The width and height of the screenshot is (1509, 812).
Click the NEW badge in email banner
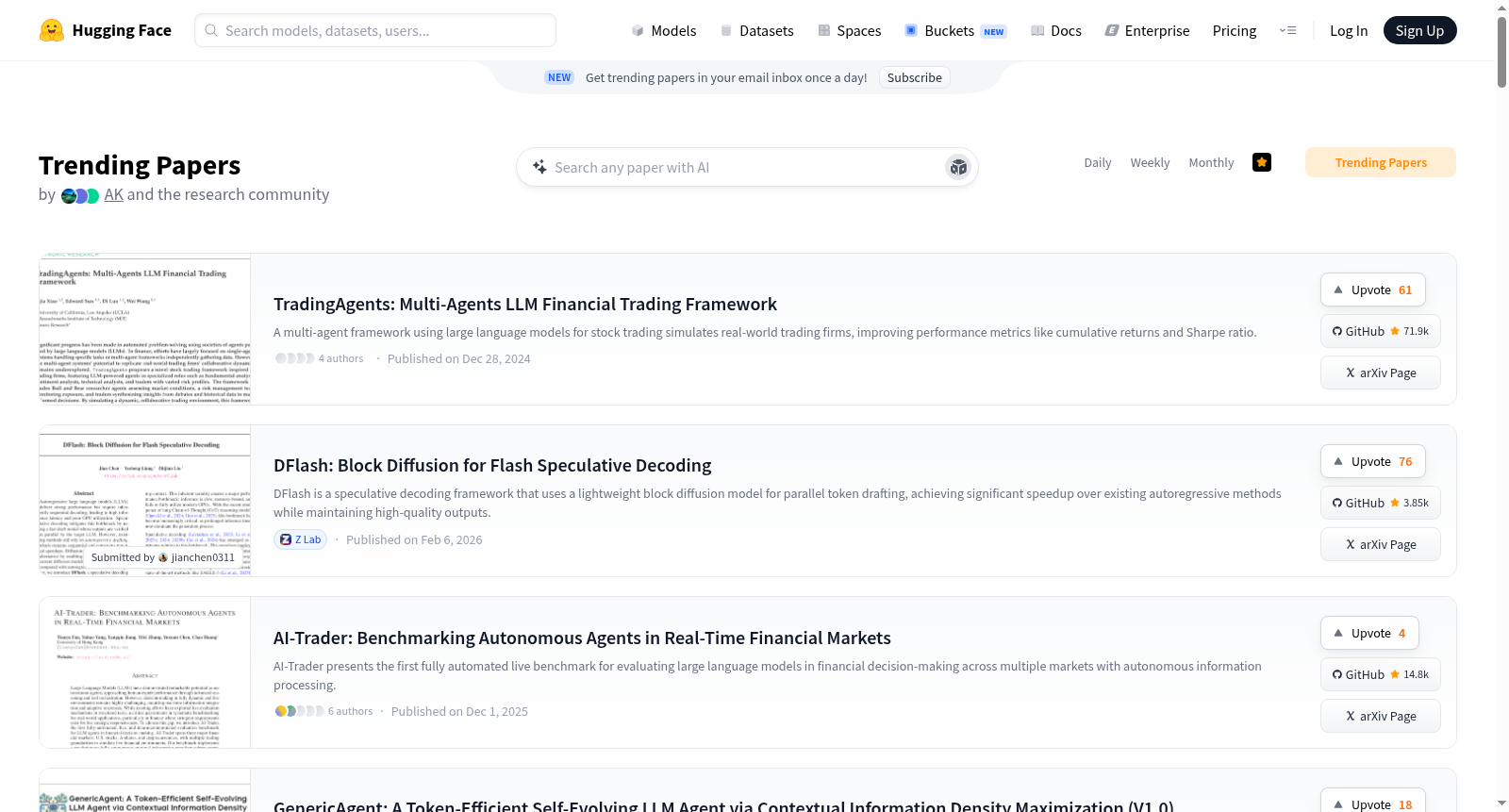(x=559, y=77)
